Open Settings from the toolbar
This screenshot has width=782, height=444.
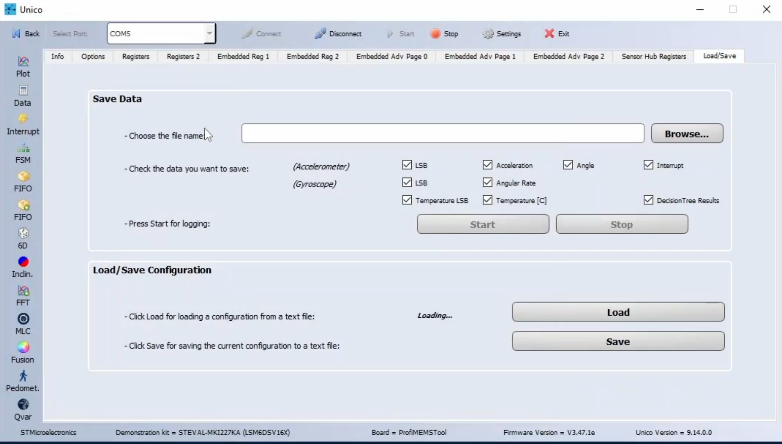pos(502,33)
